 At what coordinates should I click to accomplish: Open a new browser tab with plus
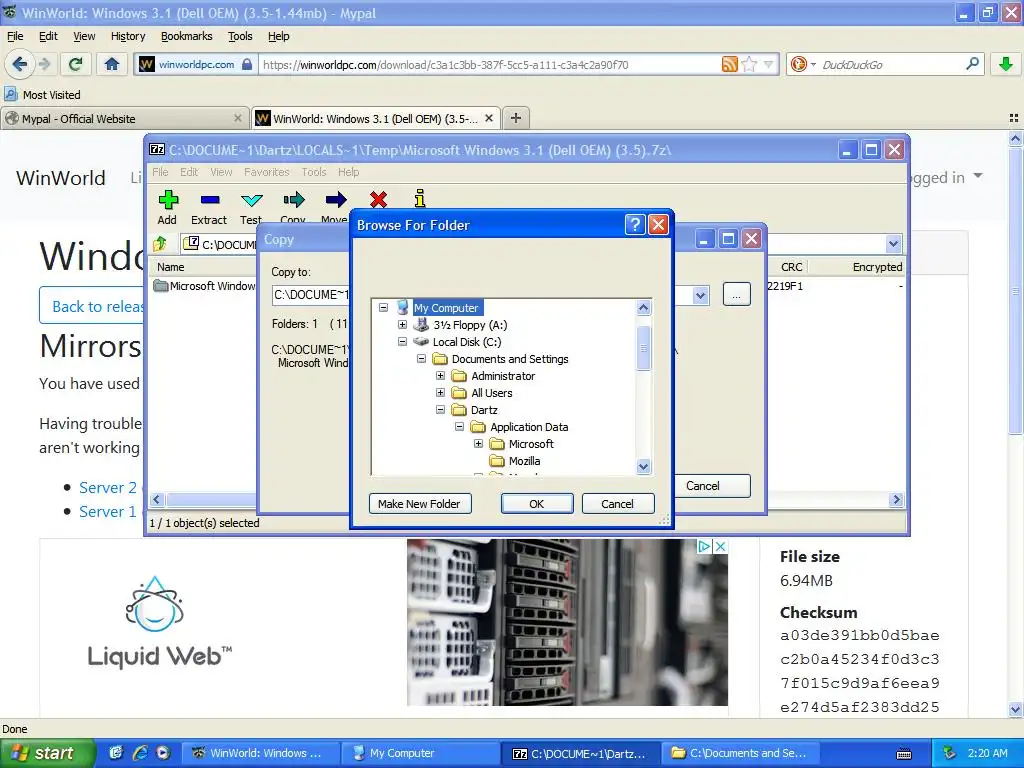pos(516,118)
